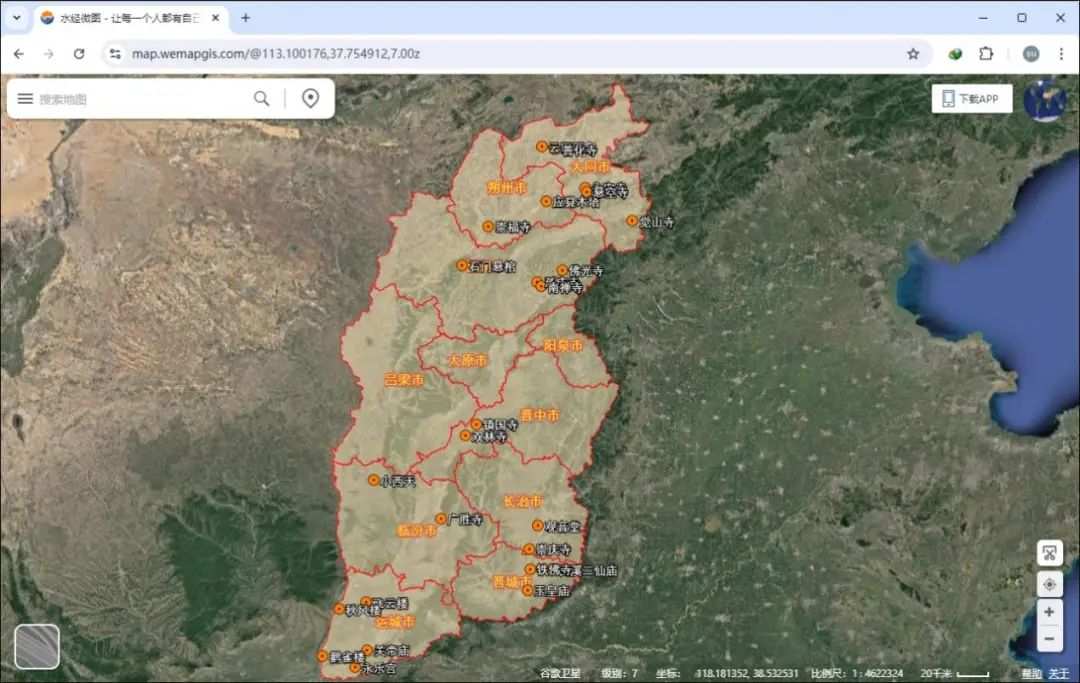Click the 铁佛寺 orange marker

(x=530, y=569)
